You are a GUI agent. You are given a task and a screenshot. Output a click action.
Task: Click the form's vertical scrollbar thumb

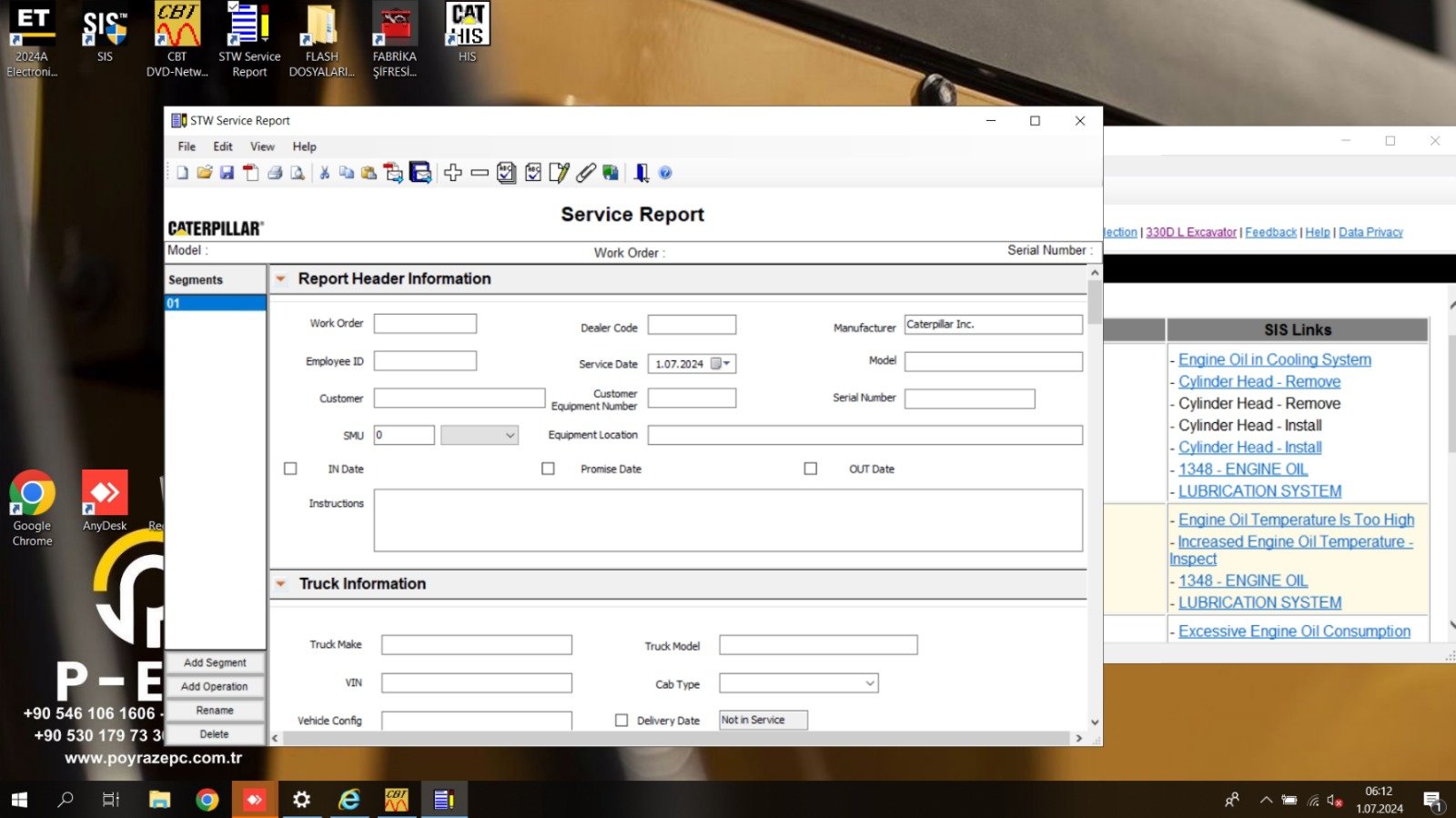[x=1095, y=302]
